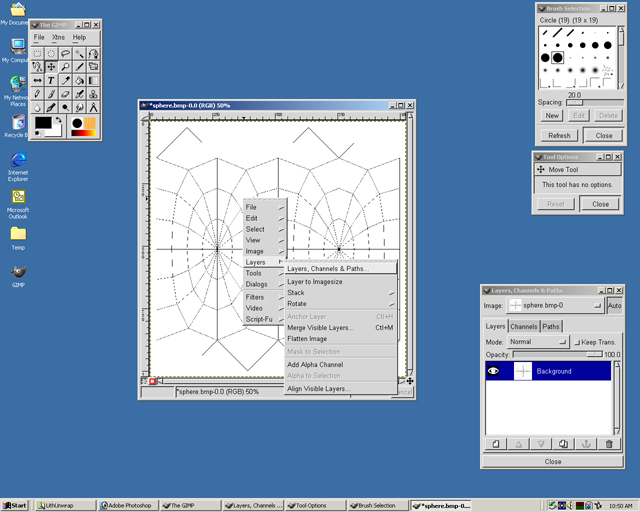This screenshot has width=640, height=512.
Task: Expand the Script-Fu submenu
Action: 264,319
